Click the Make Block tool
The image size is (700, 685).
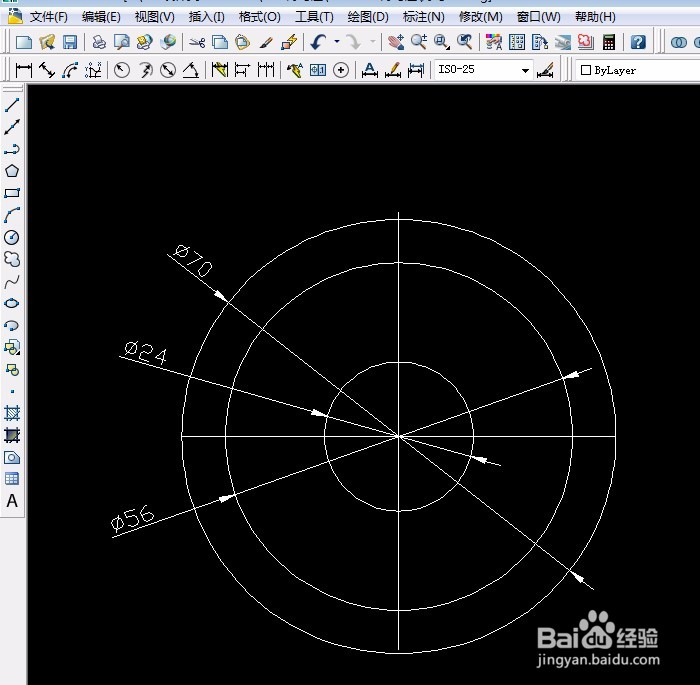pyautogui.click(x=12, y=369)
